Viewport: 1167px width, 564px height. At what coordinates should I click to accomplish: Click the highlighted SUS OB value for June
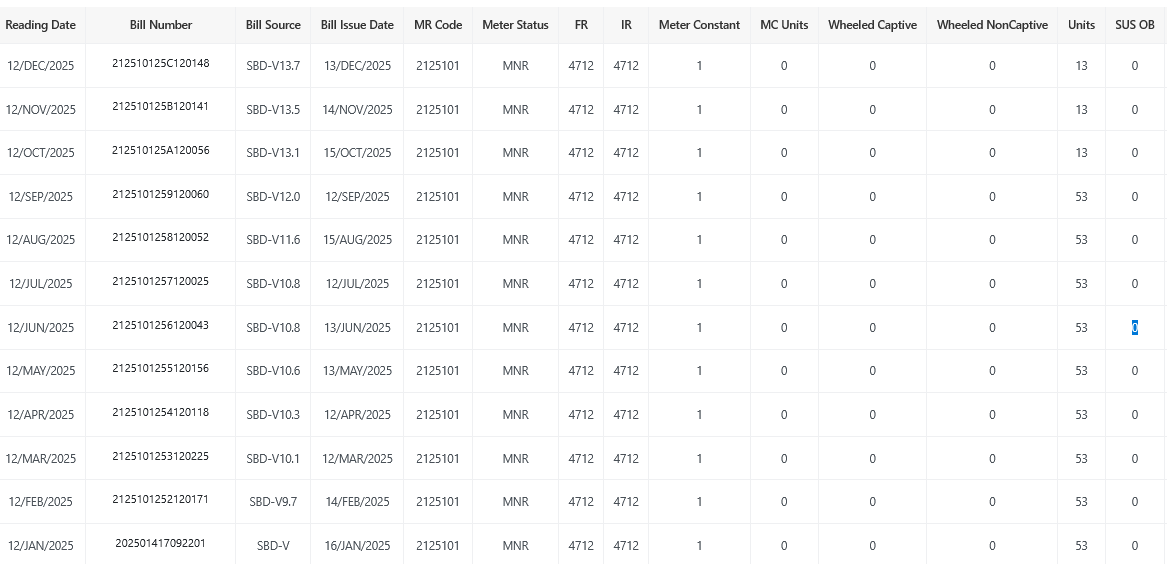1134,328
